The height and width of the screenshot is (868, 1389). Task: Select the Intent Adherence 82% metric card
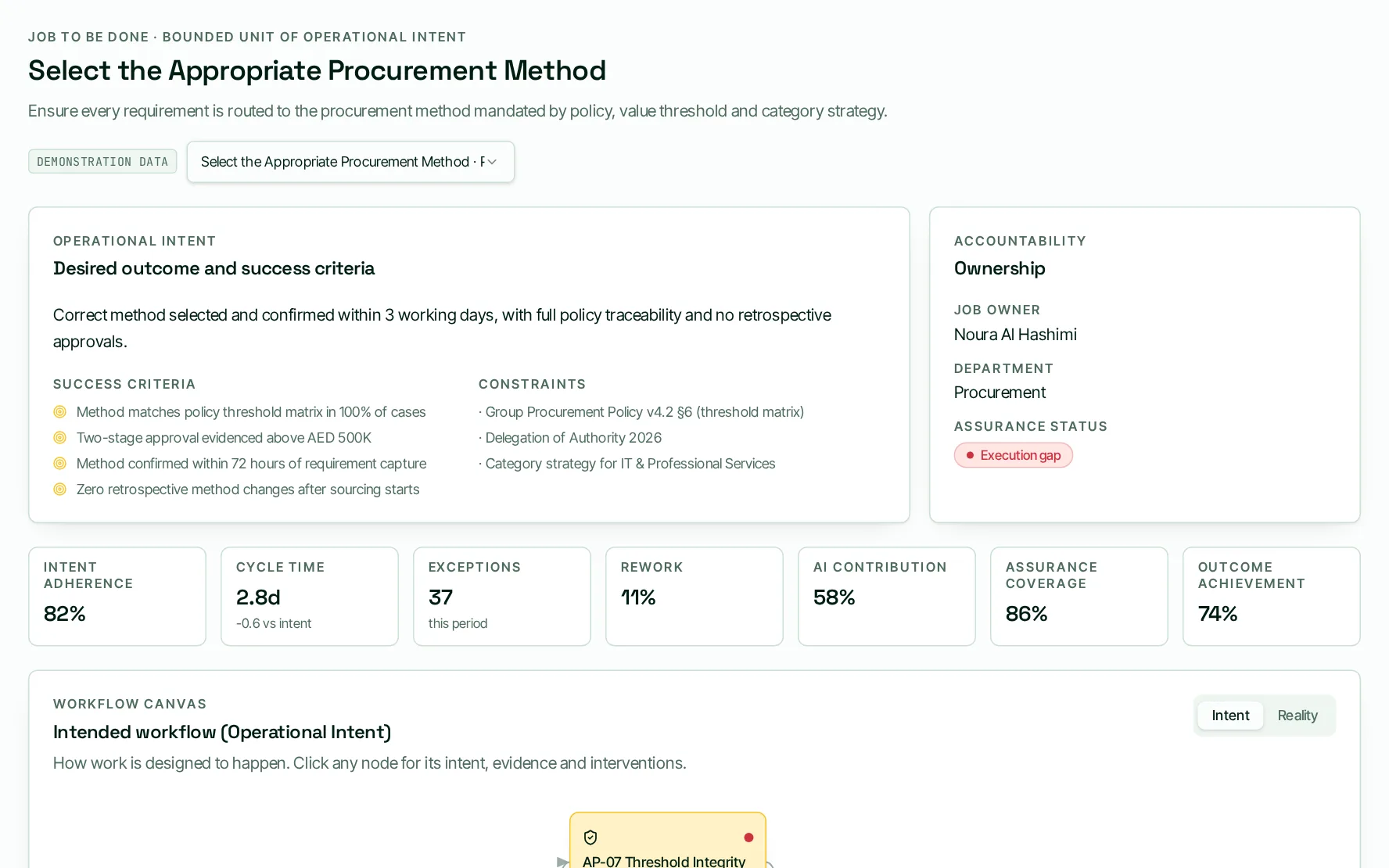(x=117, y=597)
